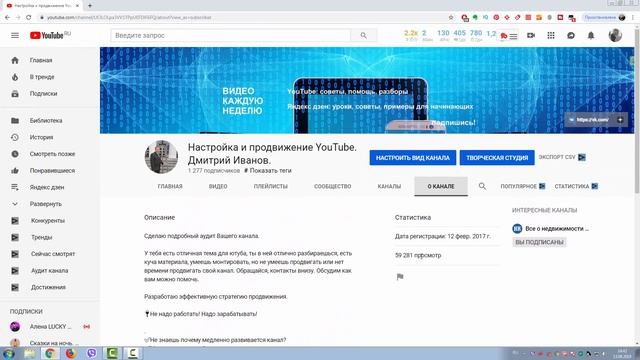The height and width of the screenshot is (360, 640).
Task: Open the ПОПУЛЯРНОЕ extension tab
Action: pos(522,186)
